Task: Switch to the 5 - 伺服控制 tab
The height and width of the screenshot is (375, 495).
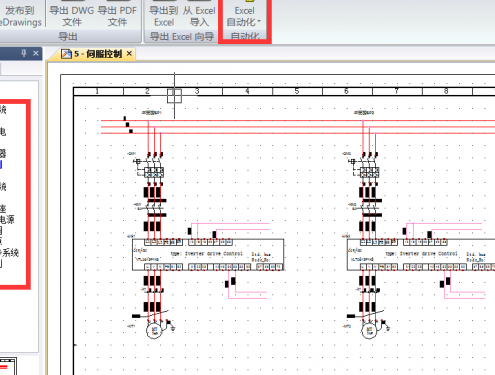Action: (x=97, y=54)
